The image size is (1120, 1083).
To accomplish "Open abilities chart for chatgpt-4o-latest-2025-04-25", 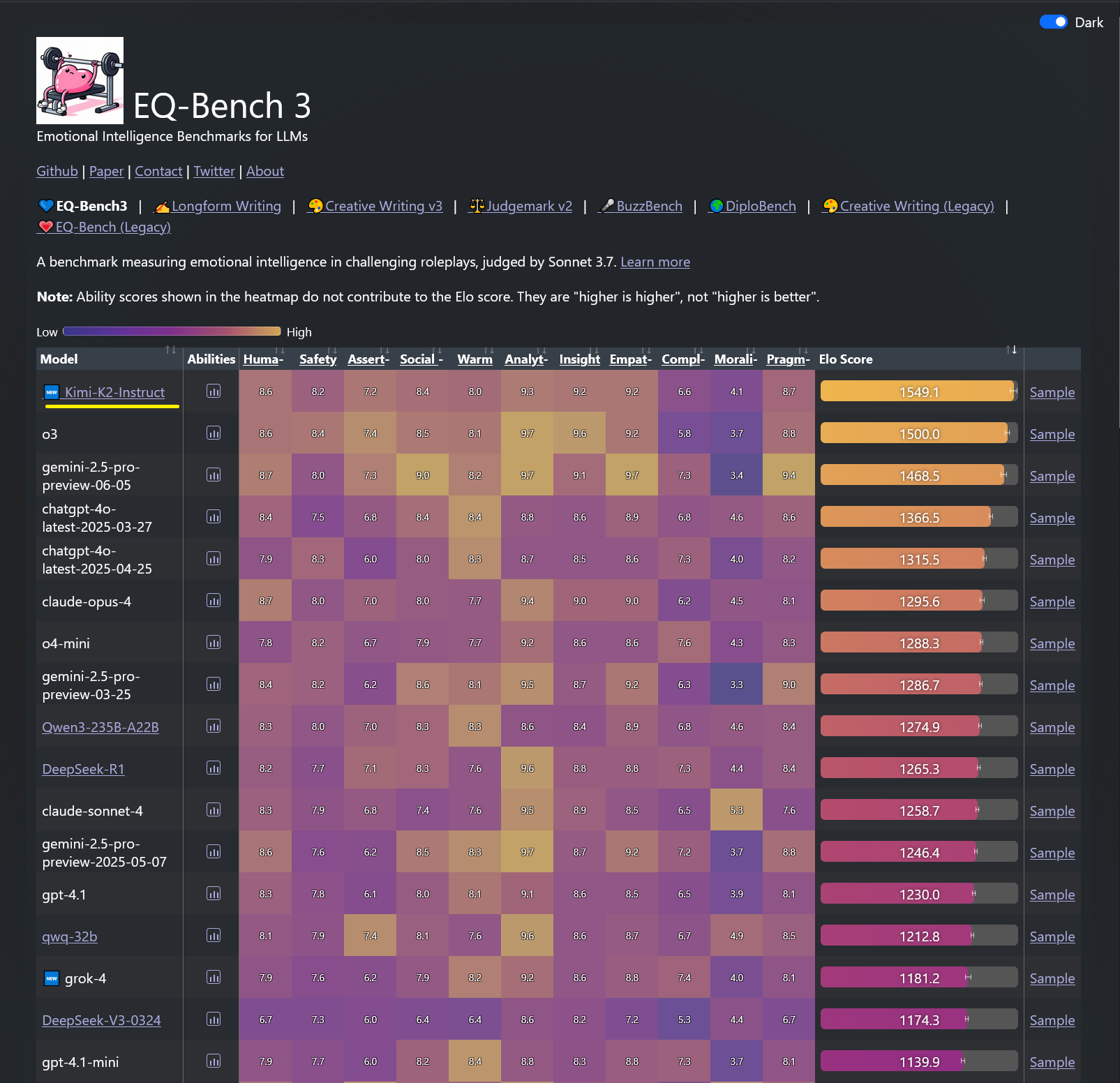I will tap(214, 559).
